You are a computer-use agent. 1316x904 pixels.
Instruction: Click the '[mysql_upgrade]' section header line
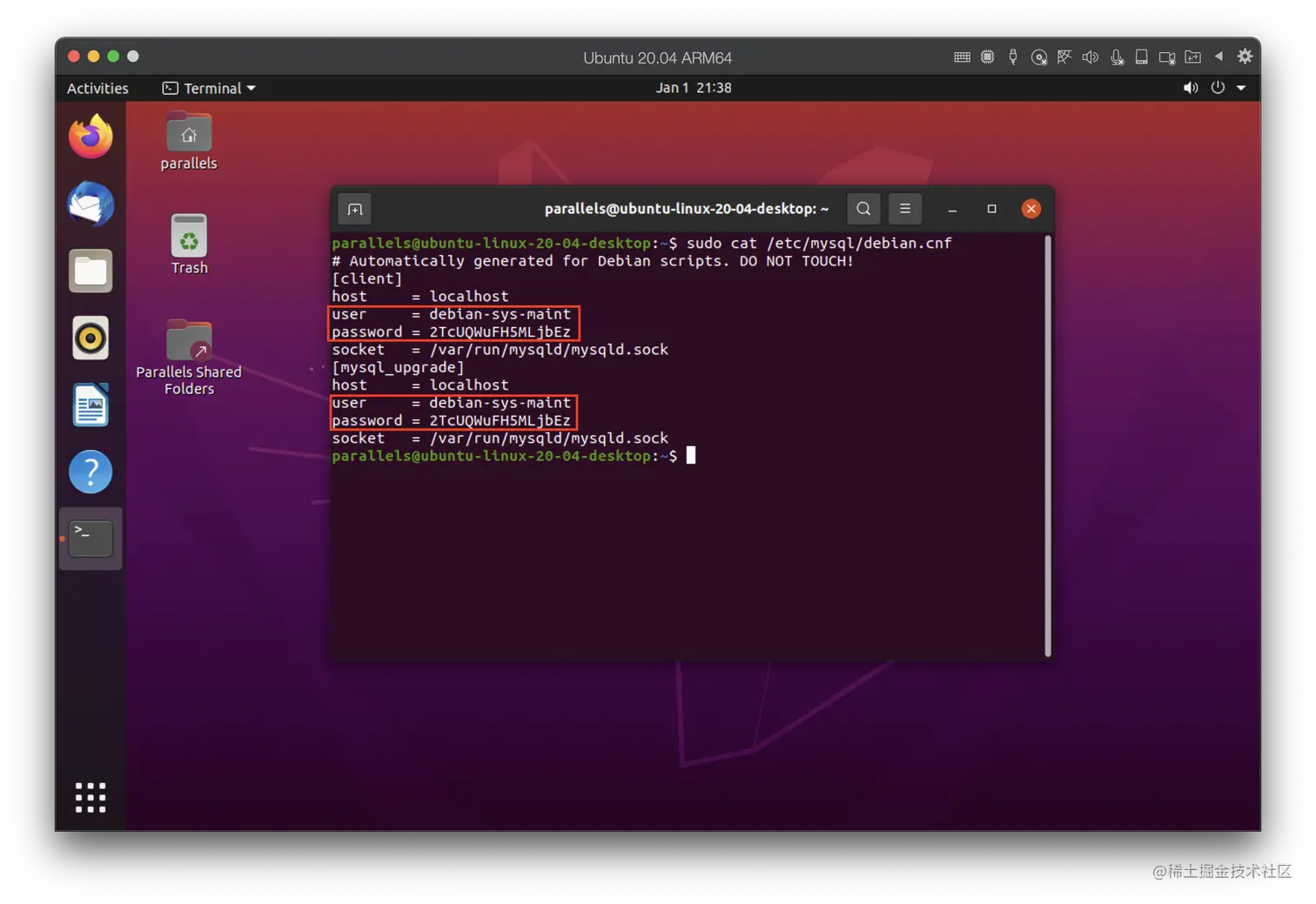coord(399,367)
